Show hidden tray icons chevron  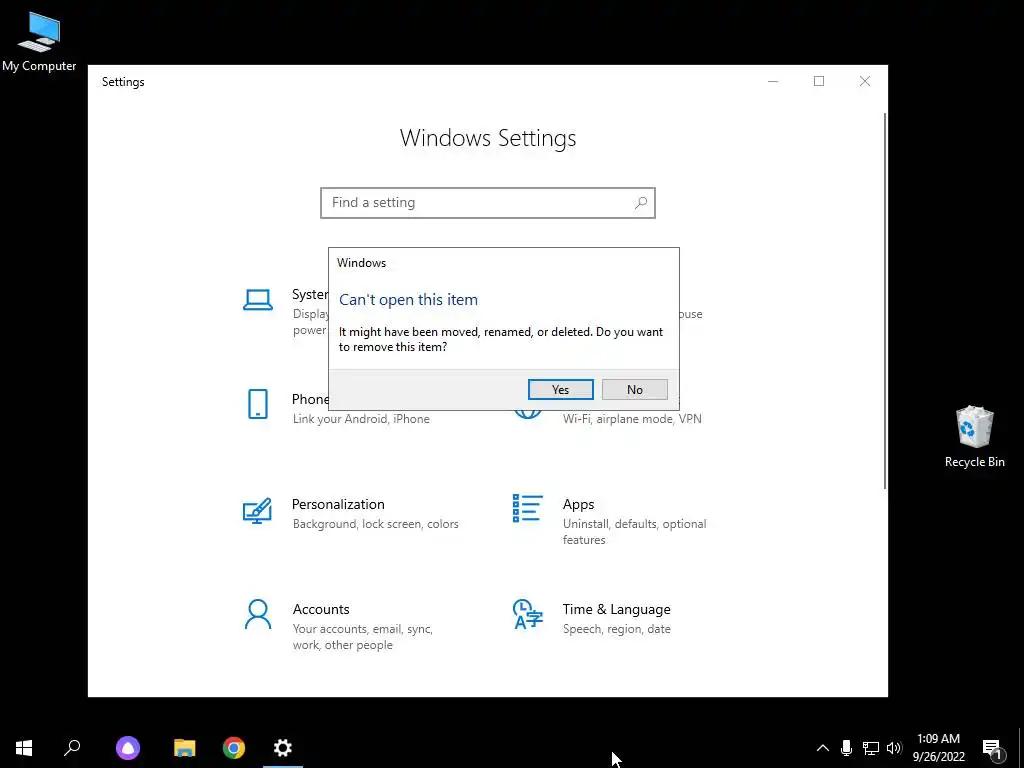coord(823,748)
